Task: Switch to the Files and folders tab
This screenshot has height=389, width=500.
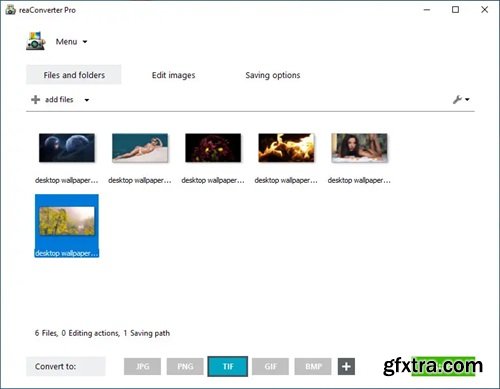Action: click(x=74, y=75)
